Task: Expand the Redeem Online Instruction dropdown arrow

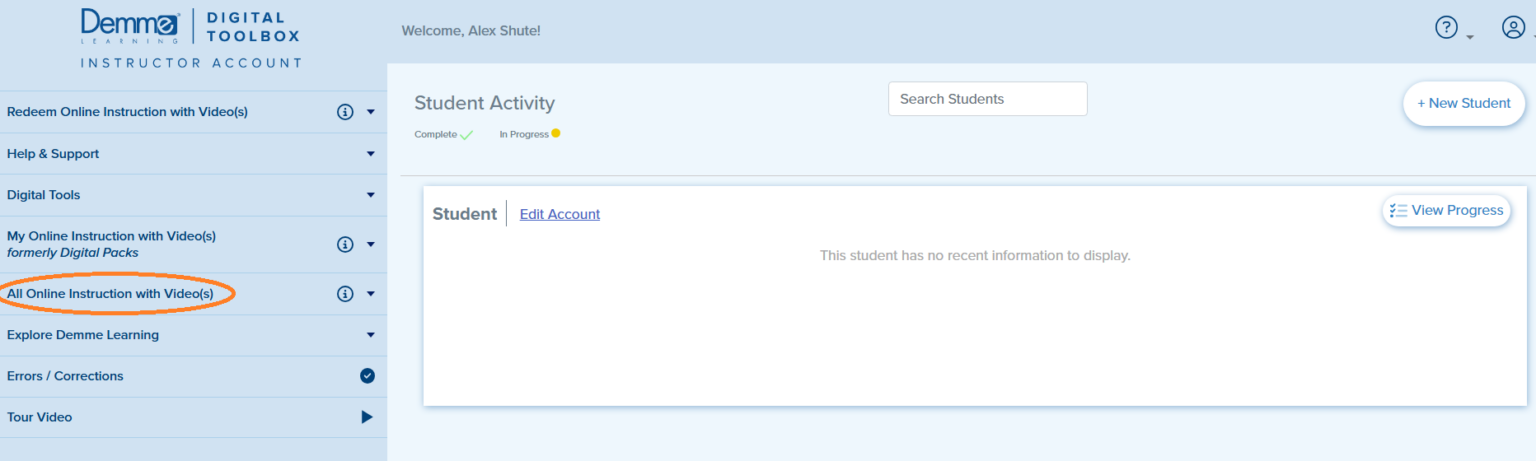Action: coord(371,112)
